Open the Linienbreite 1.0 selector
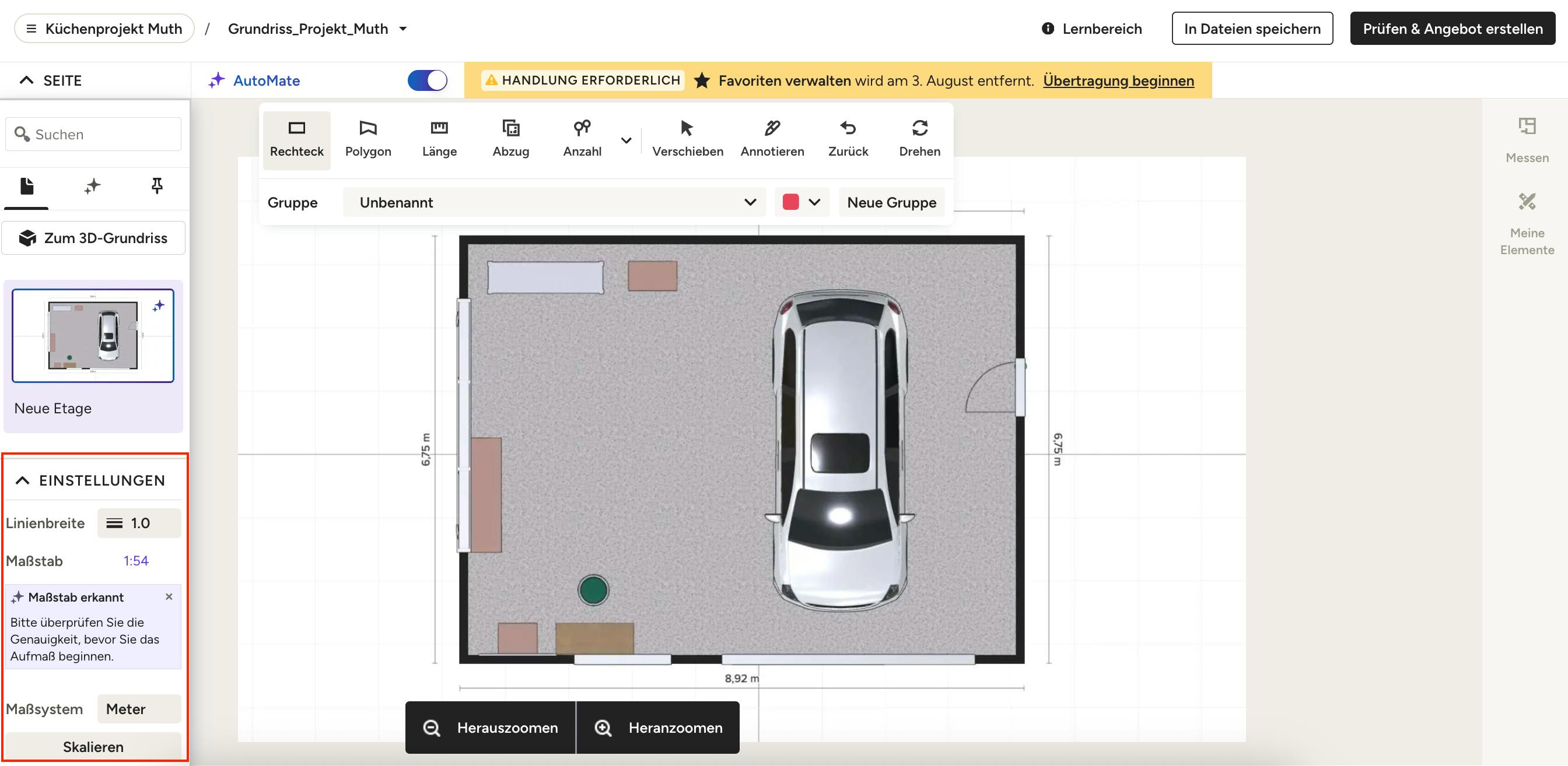Screen dimensions: 1568x766 [139, 523]
